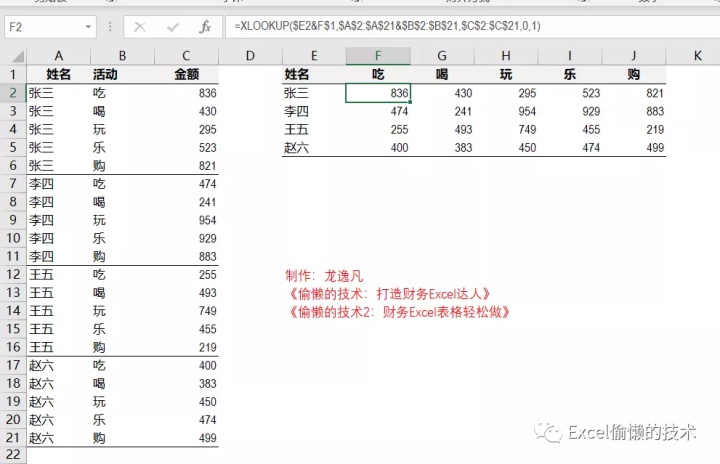Click cell E5 containing 赵六
The height and width of the screenshot is (464, 720).
pos(314,147)
